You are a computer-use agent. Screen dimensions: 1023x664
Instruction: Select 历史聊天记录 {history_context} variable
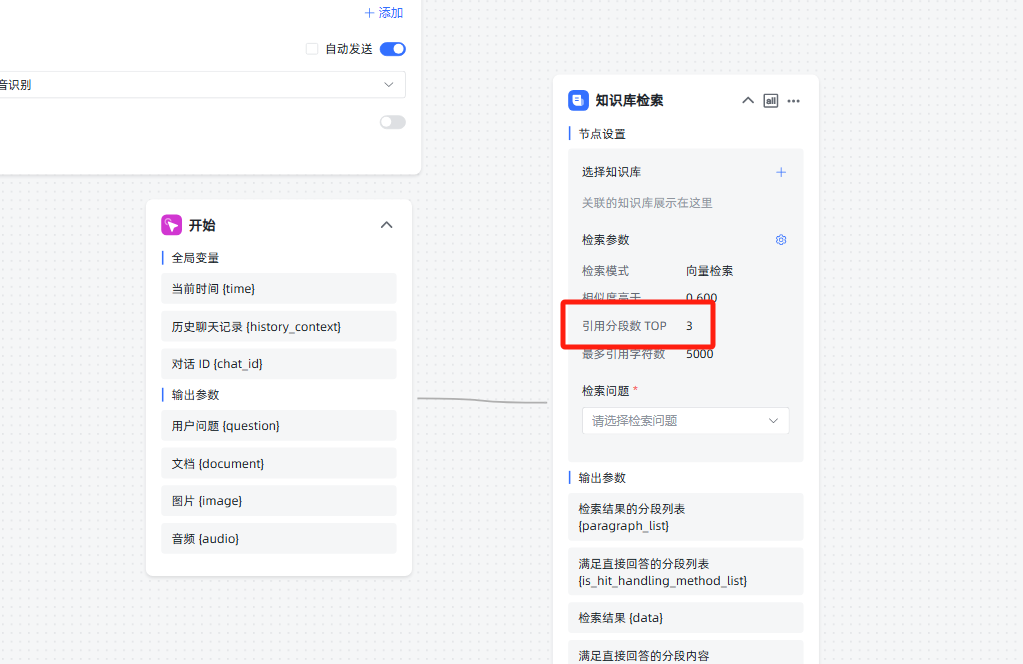click(x=279, y=326)
